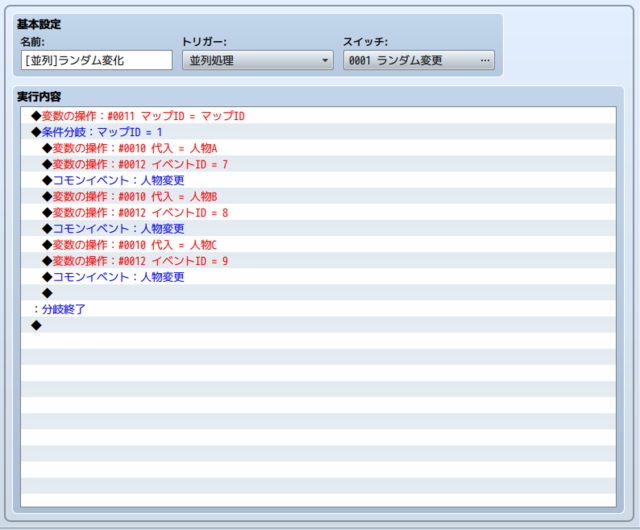The width and height of the screenshot is (640, 530).
Task: Click the name field containing [並列]ランダム変化
Action: pyautogui.click(x=97, y=60)
